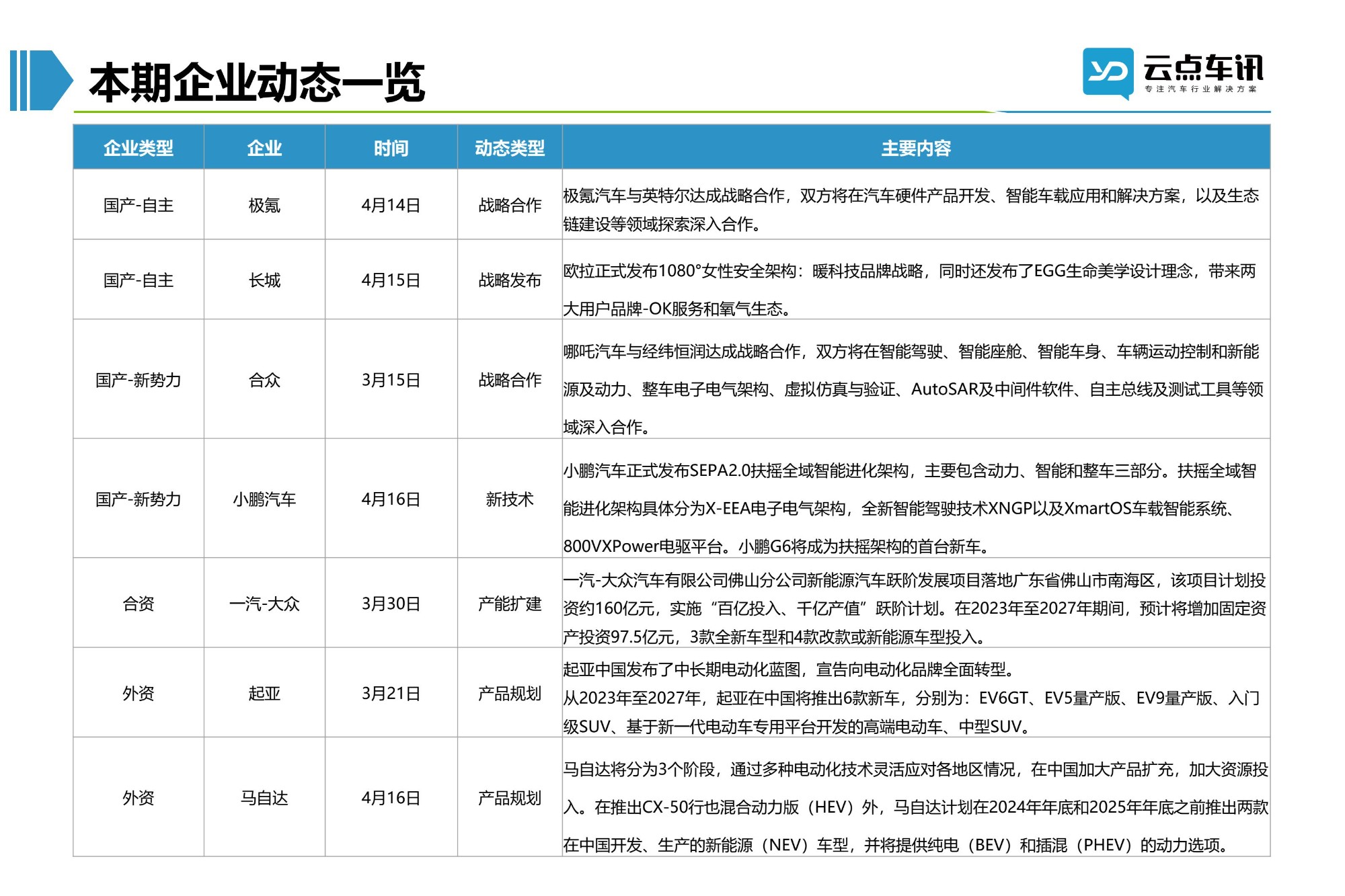Select the '一汽-大众' company cell

coord(264,604)
